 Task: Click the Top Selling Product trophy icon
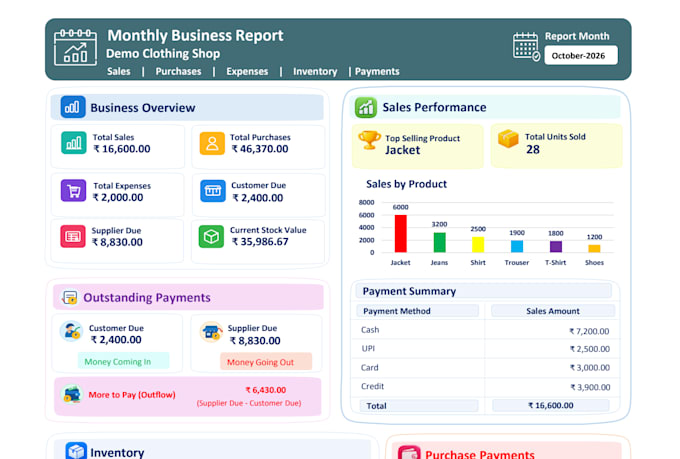coord(369,140)
